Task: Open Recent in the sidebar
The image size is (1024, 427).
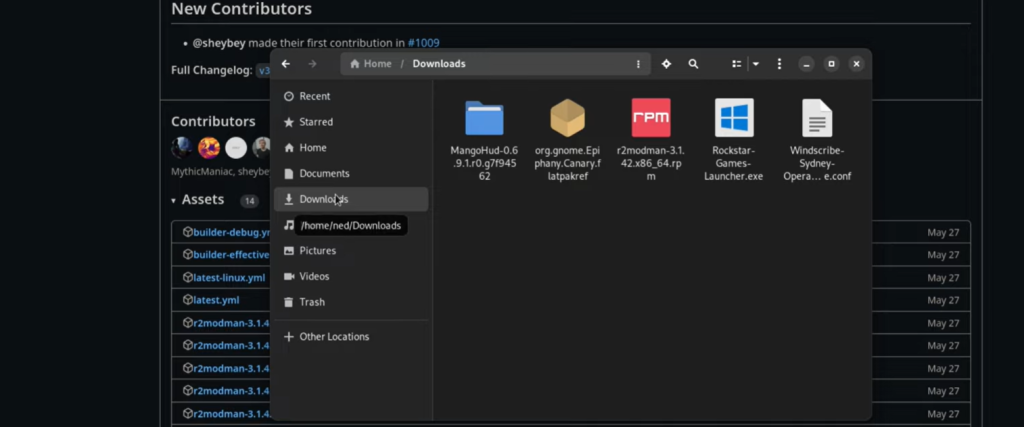Action: pyautogui.click(x=351, y=96)
